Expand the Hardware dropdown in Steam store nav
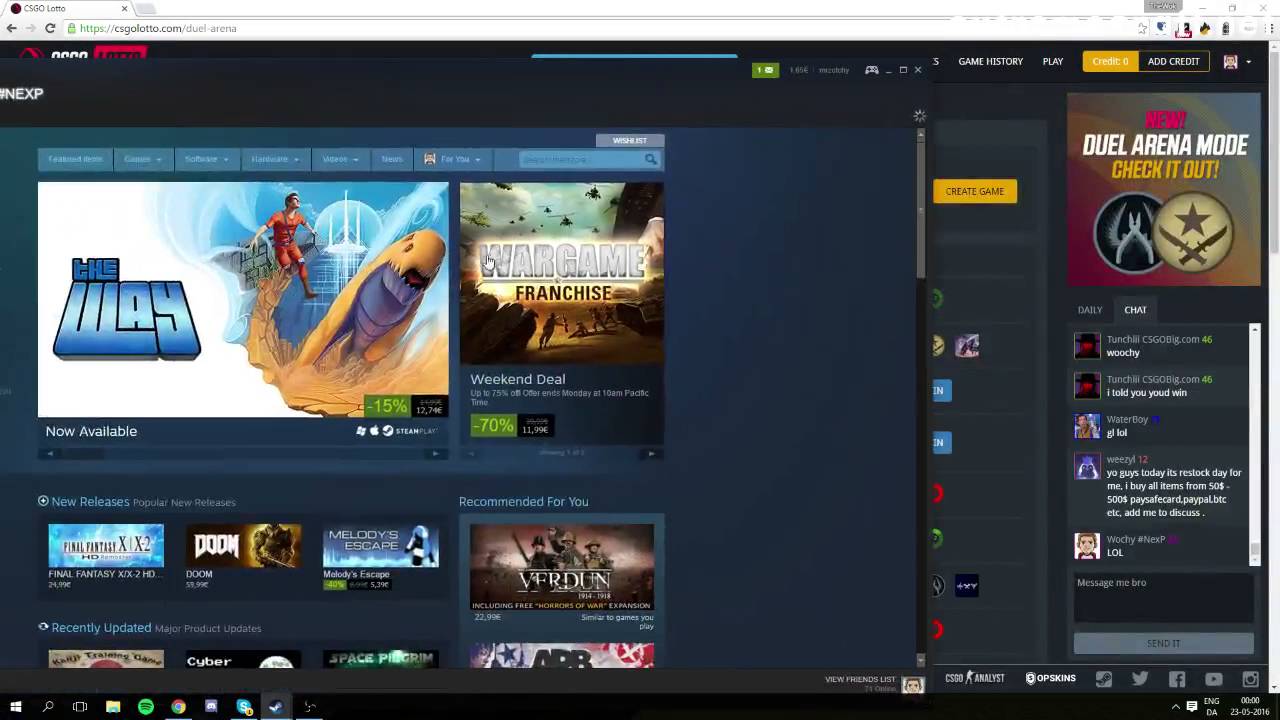This screenshot has width=1280, height=720. [274, 159]
